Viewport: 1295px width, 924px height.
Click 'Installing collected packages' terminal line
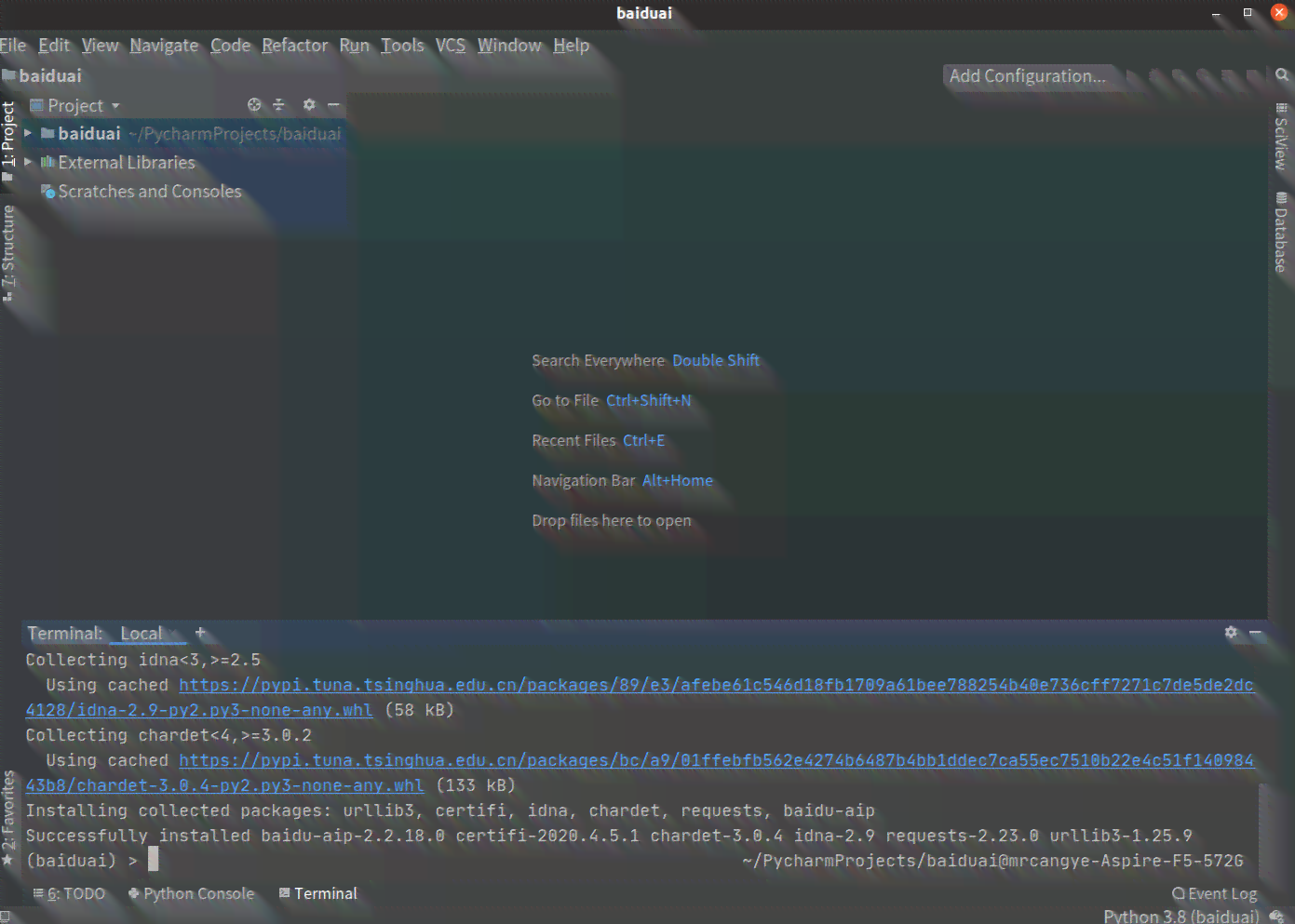[x=450, y=811]
